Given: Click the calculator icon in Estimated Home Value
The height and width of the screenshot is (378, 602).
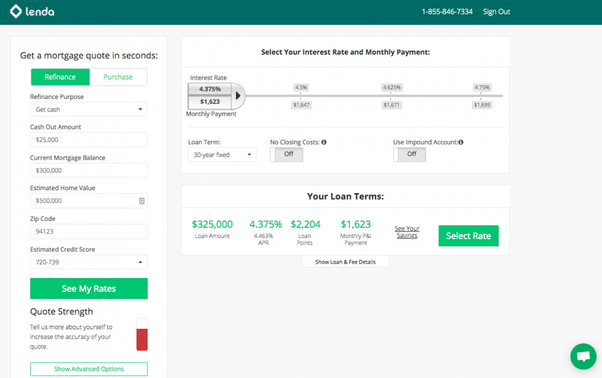Looking at the screenshot, I should click(142, 201).
